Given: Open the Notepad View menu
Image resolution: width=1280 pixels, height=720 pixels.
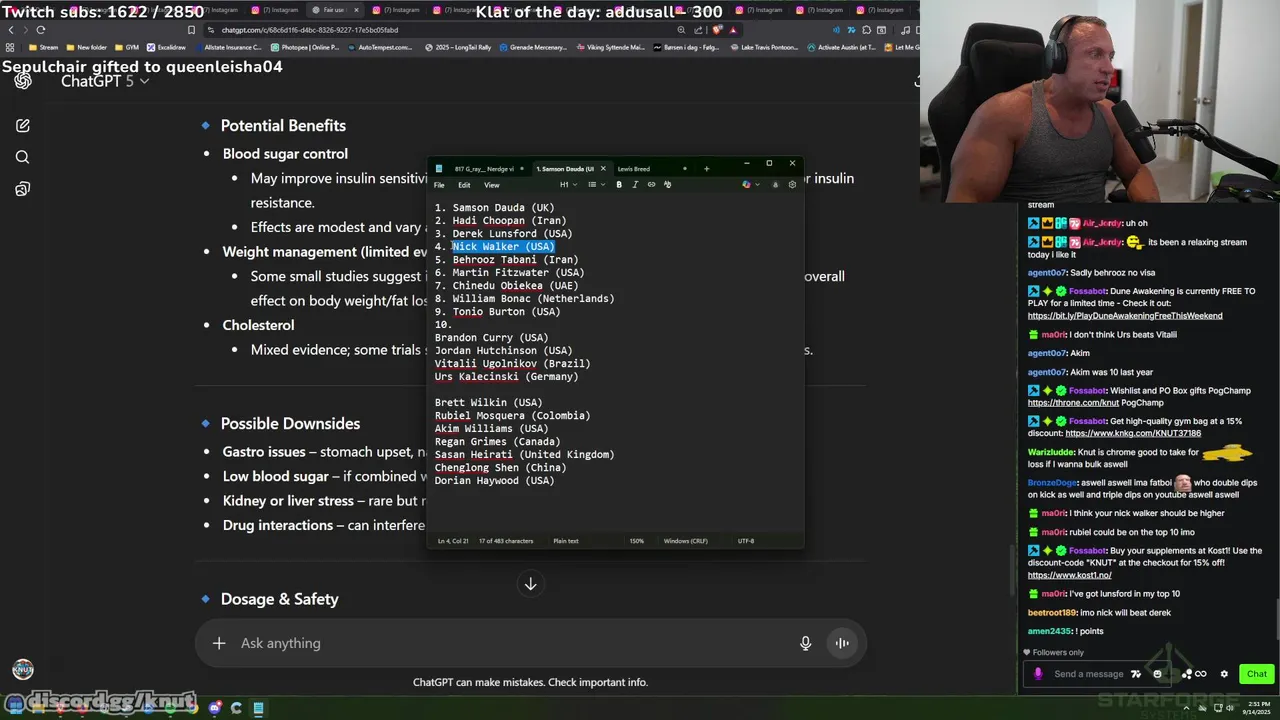Looking at the screenshot, I should click(492, 185).
